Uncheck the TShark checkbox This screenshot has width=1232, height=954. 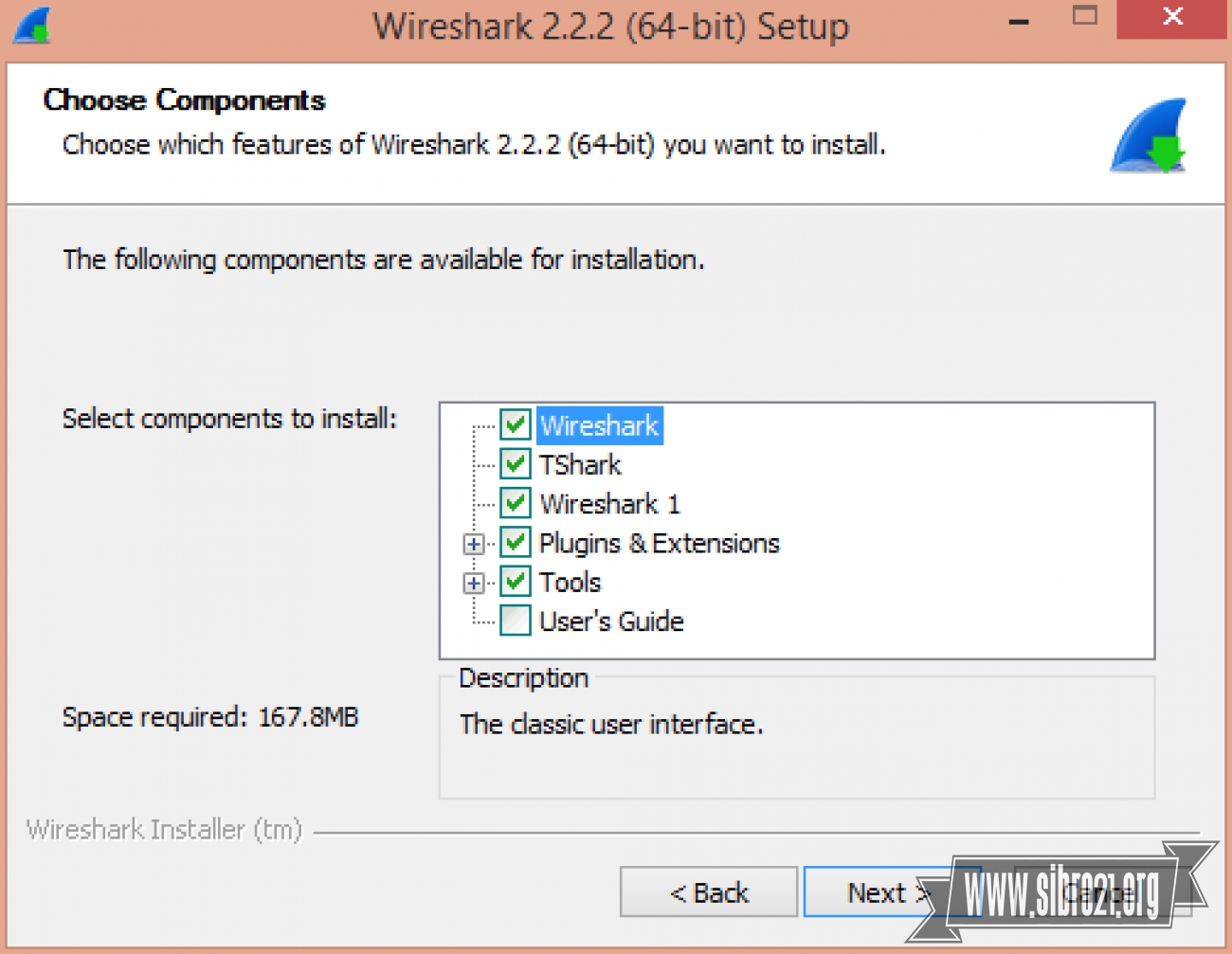516,463
